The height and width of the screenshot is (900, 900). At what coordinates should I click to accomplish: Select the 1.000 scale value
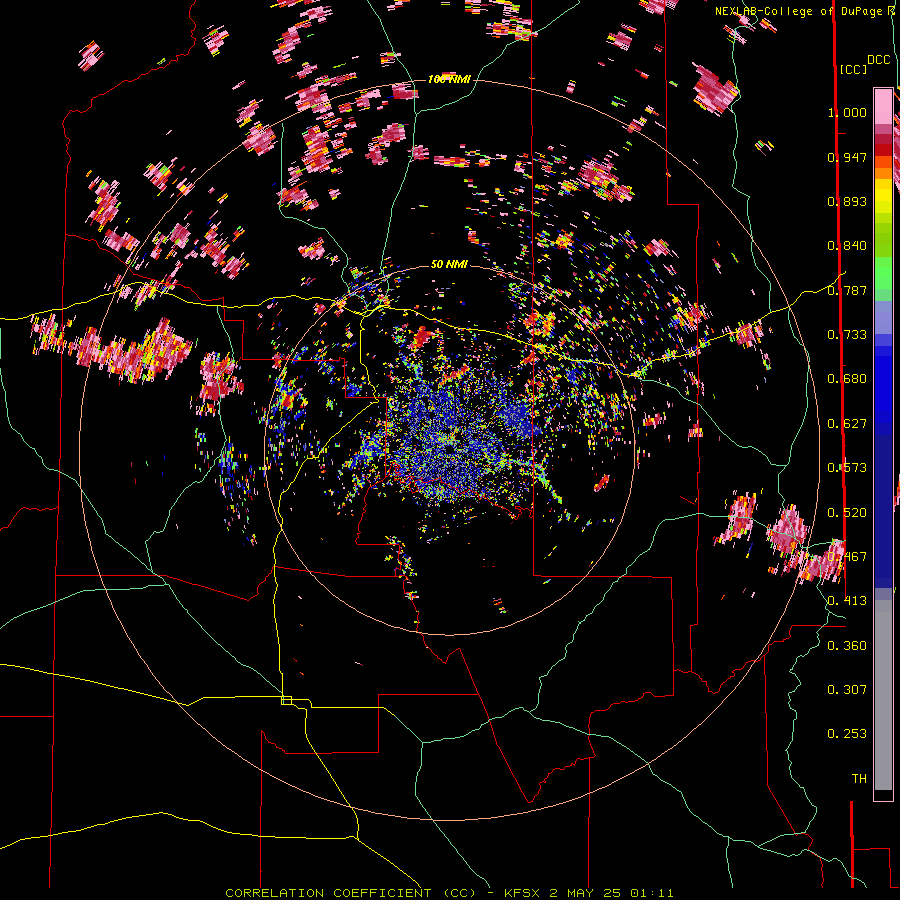[x=847, y=112]
